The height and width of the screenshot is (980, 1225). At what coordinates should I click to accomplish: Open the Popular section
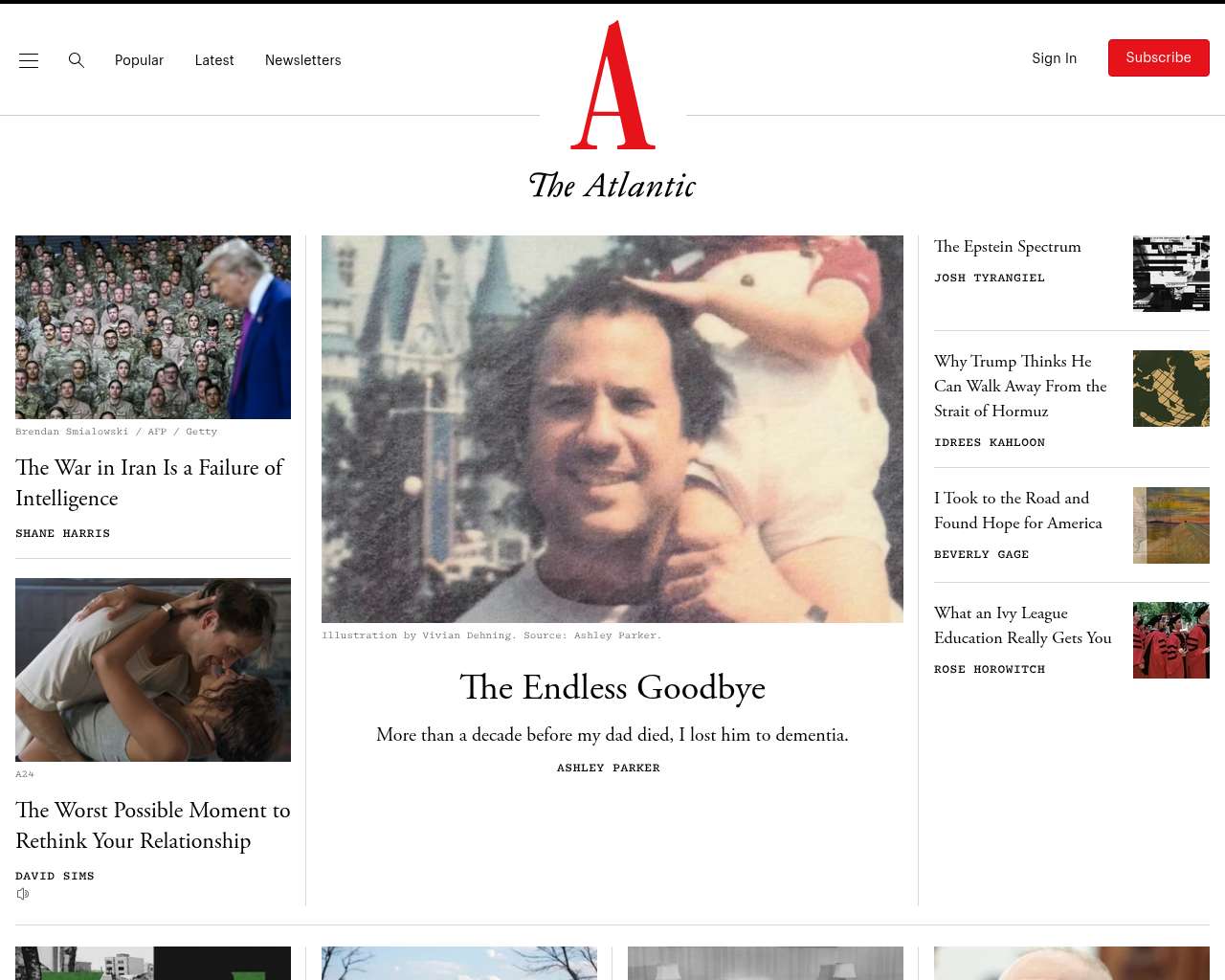139,60
